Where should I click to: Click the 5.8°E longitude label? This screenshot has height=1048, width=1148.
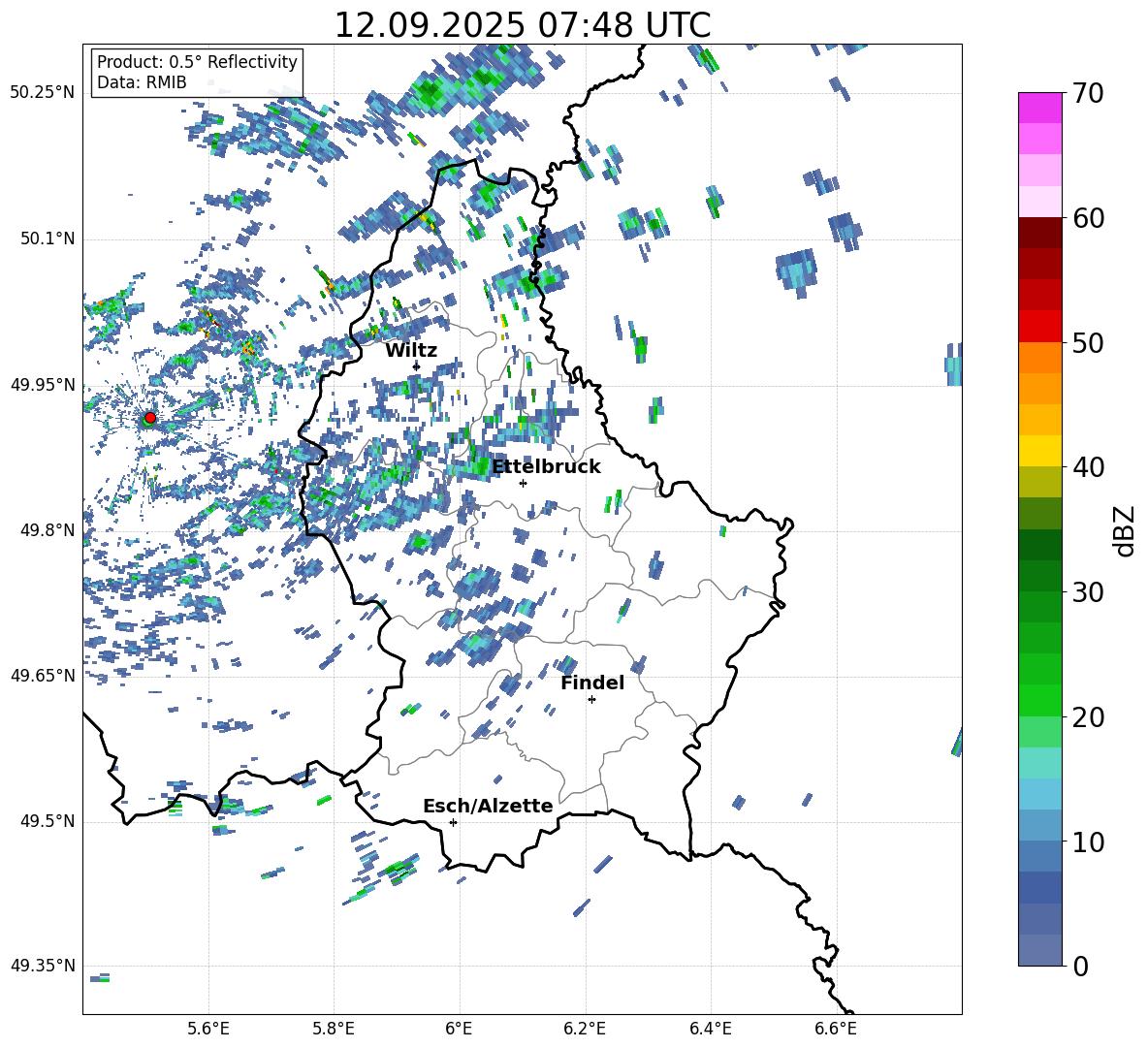[334, 1029]
